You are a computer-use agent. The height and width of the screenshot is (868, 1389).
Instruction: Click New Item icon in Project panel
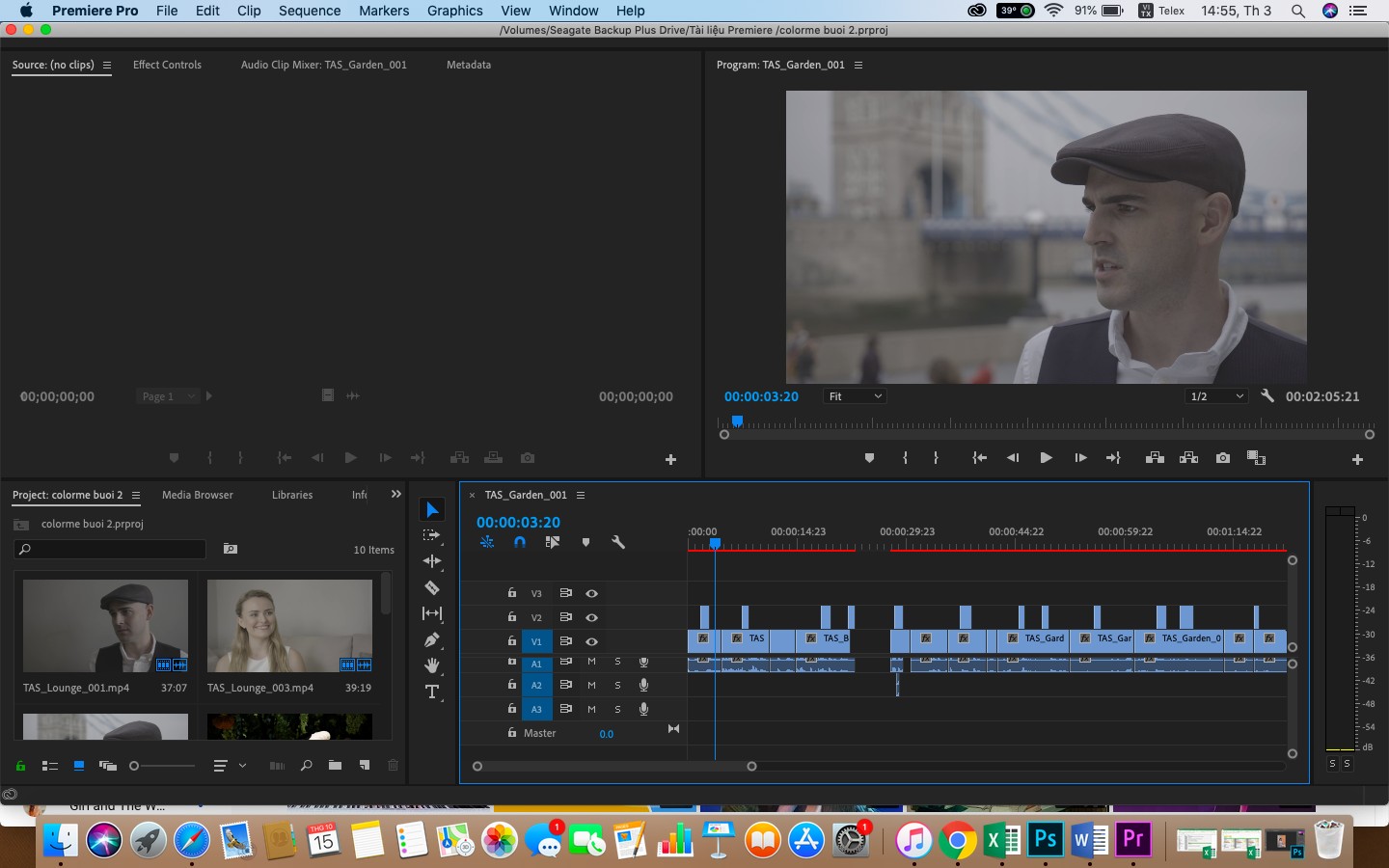click(365, 766)
